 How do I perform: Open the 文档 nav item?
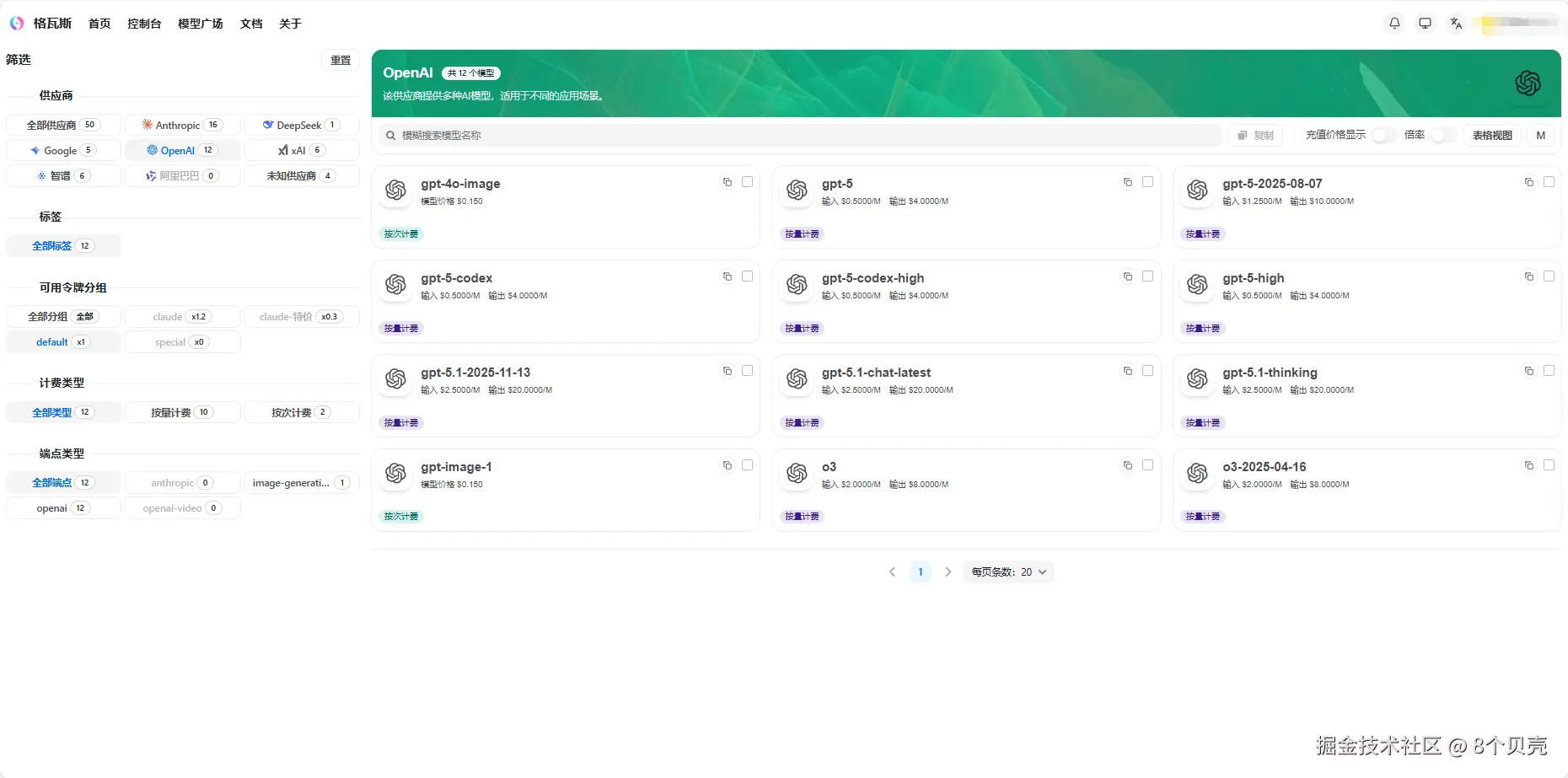[x=251, y=24]
